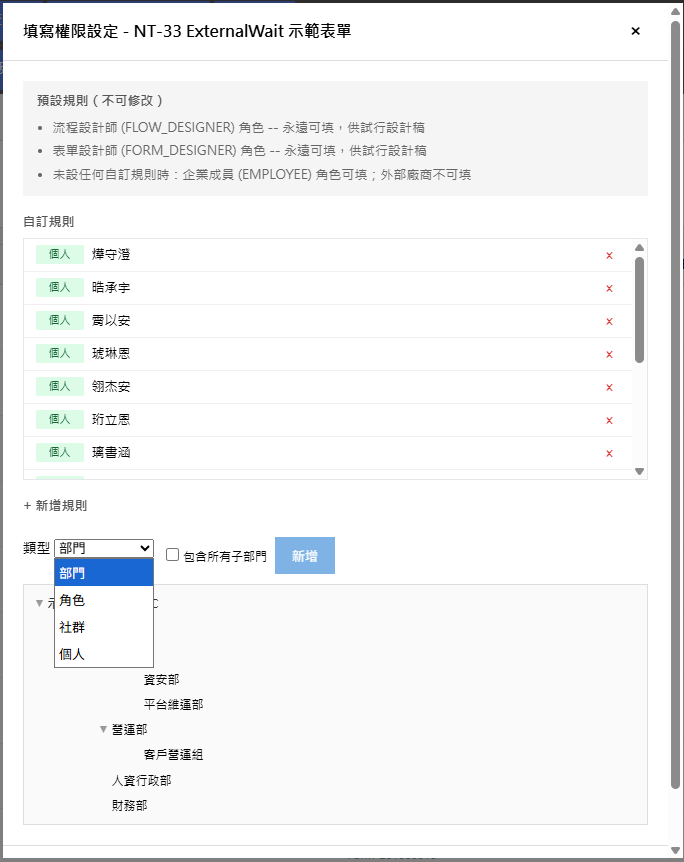Click the 預設規則(不可修改) heading
Screen dimensions: 684x862
point(100,101)
